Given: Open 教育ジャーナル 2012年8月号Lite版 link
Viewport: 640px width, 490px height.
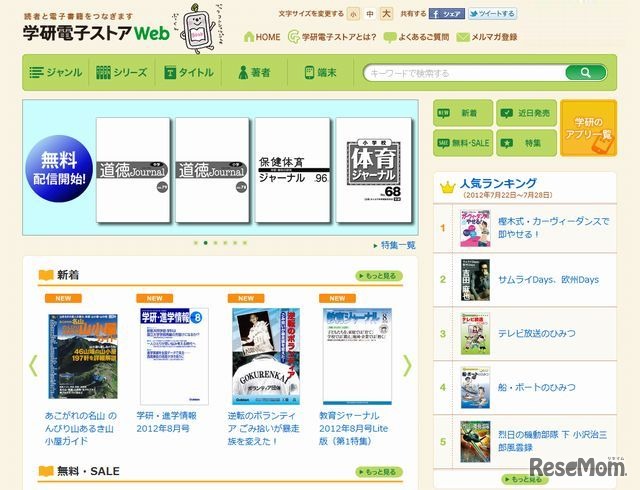Looking at the screenshot, I should [353, 428].
